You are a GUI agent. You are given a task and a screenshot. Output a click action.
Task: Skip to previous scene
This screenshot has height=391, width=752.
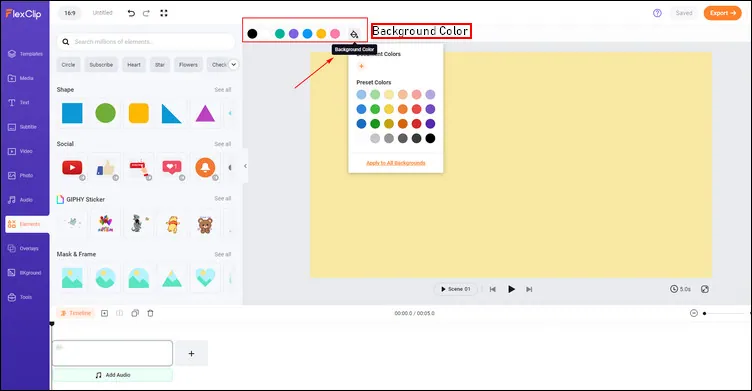[x=493, y=289]
